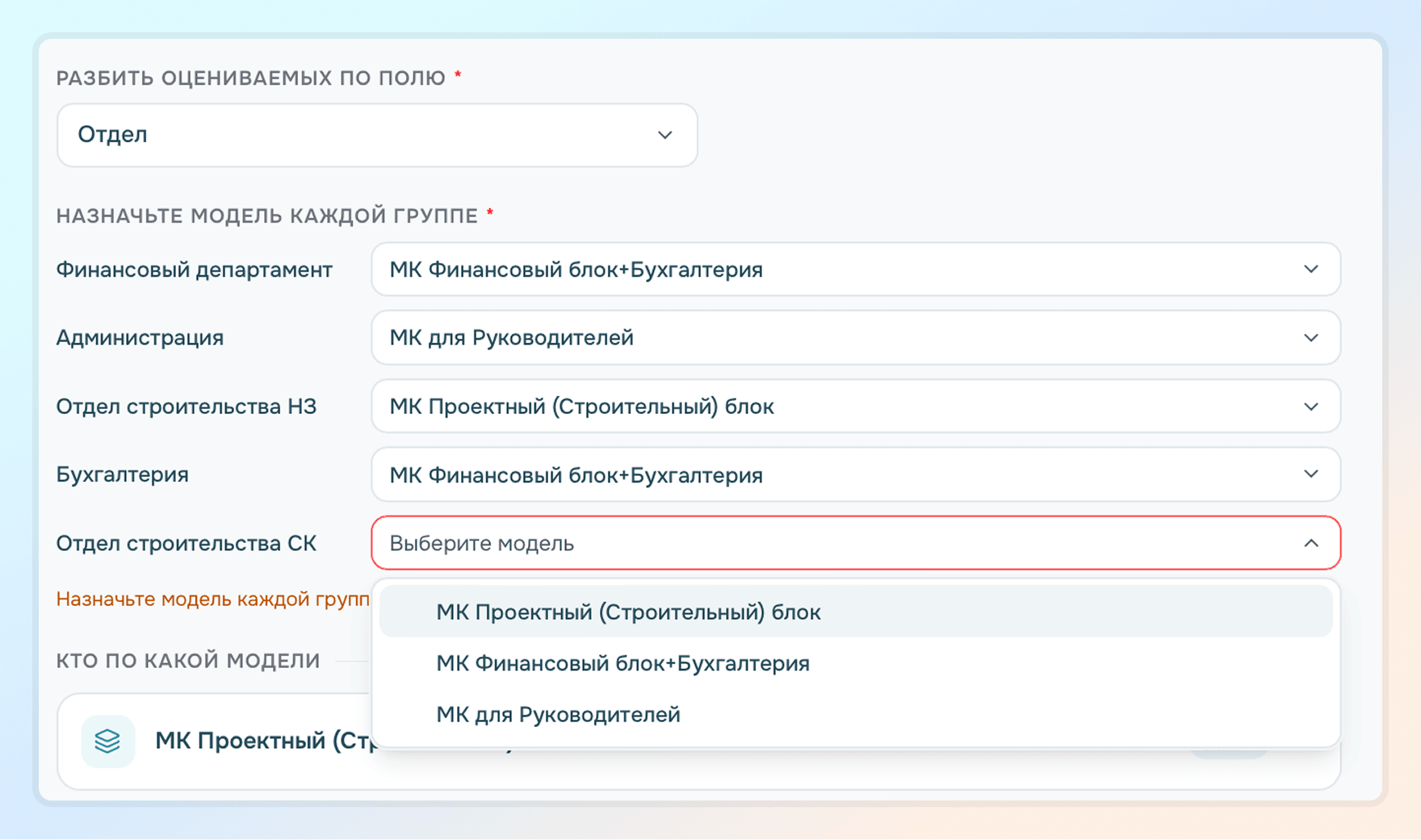Image resolution: width=1421 pixels, height=840 pixels.
Task: Select МК Финансовый блок+Бухгалтерия option in list
Action: pyautogui.click(x=856, y=663)
